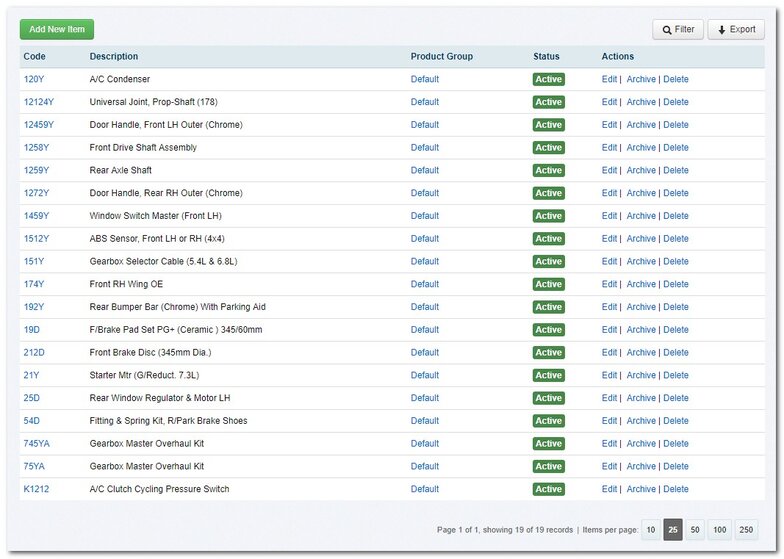Viewport: 784px width, 559px height.
Task: Sort by the Description column header
Action: (x=114, y=57)
